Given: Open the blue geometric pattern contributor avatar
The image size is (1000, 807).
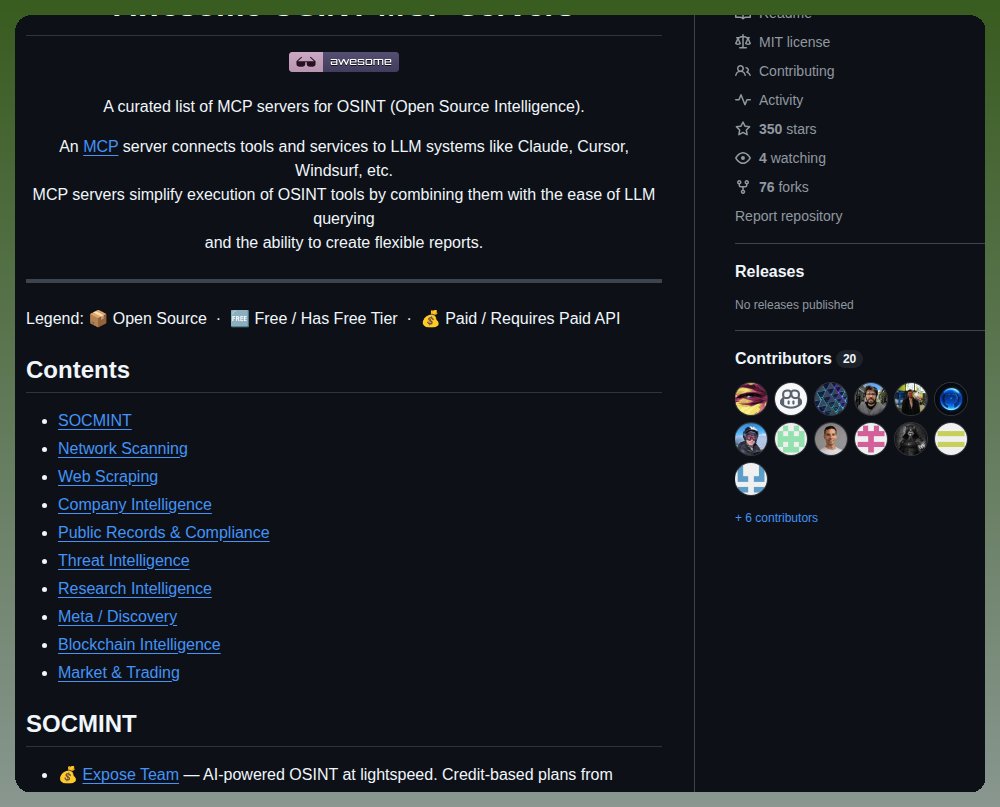Looking at the screenshot, I should [831, 399].
